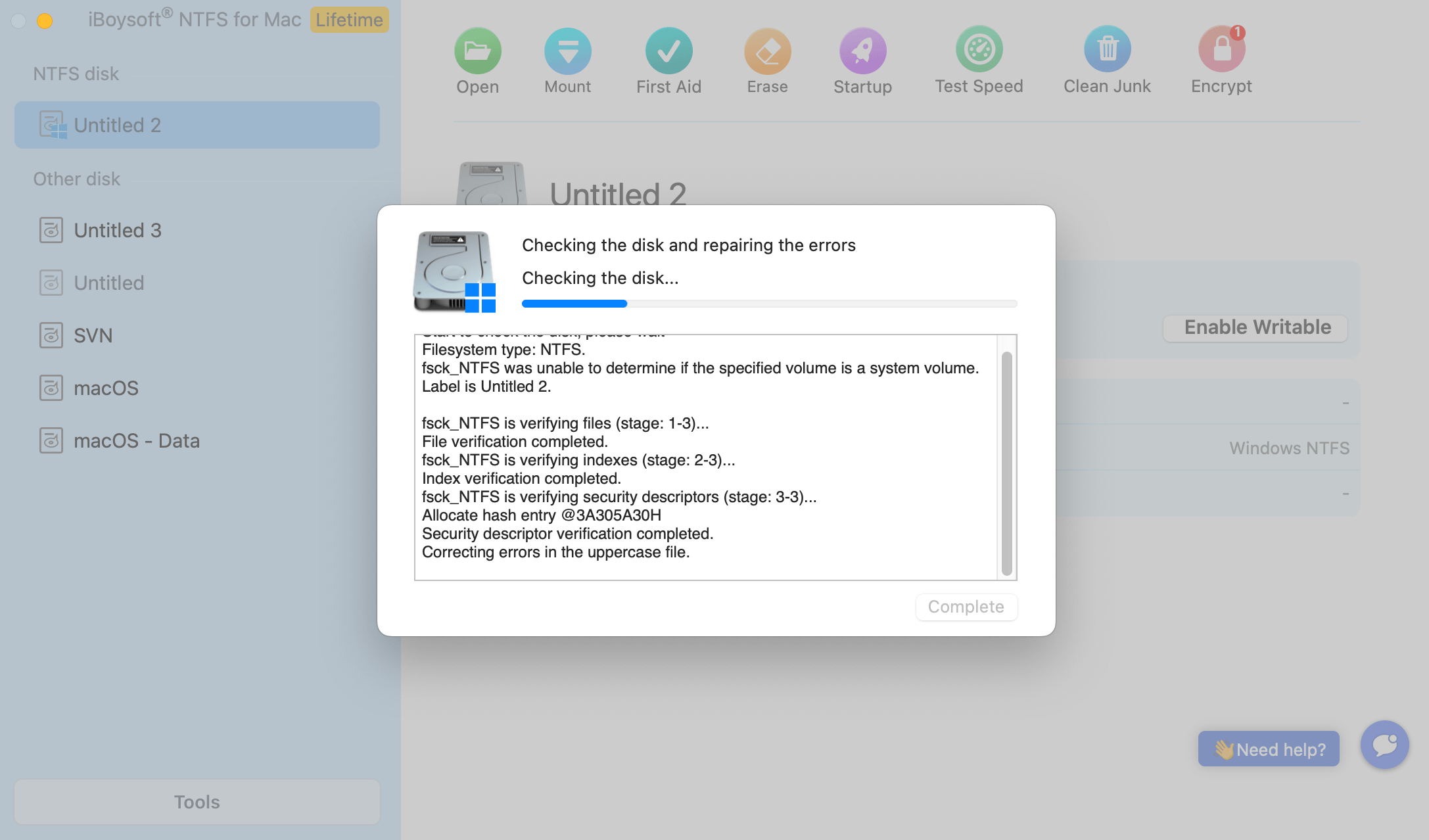Click 'verifying security descriptors (stage: 3-3)' line
1429x840 pixels.
point(619,497)
